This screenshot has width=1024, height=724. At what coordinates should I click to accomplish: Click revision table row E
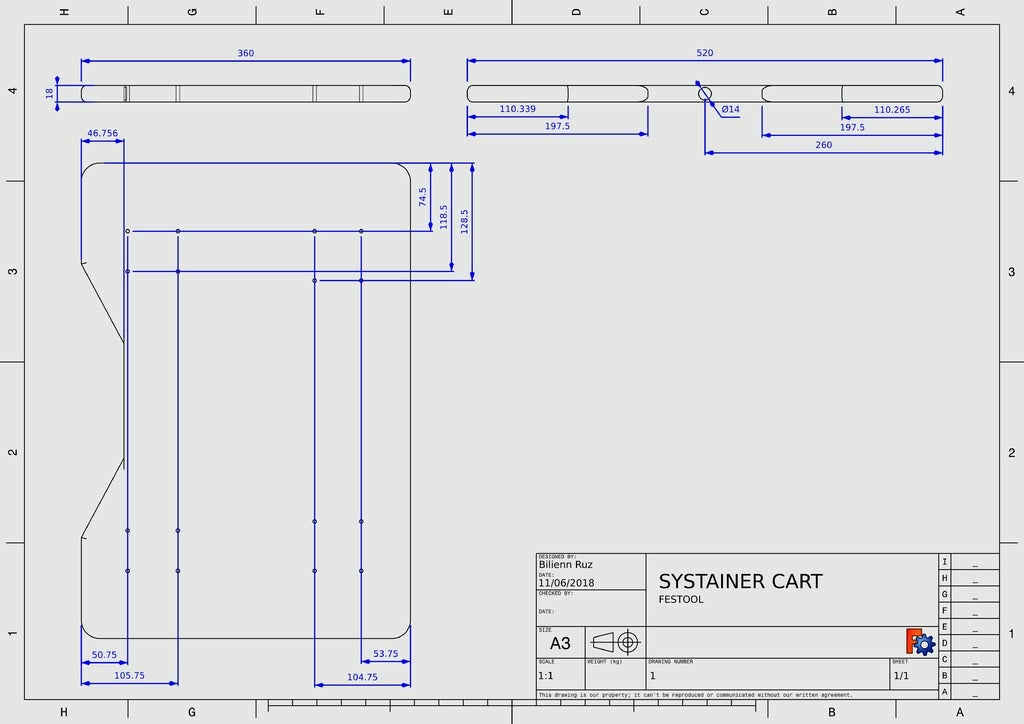tap(969, 627)
